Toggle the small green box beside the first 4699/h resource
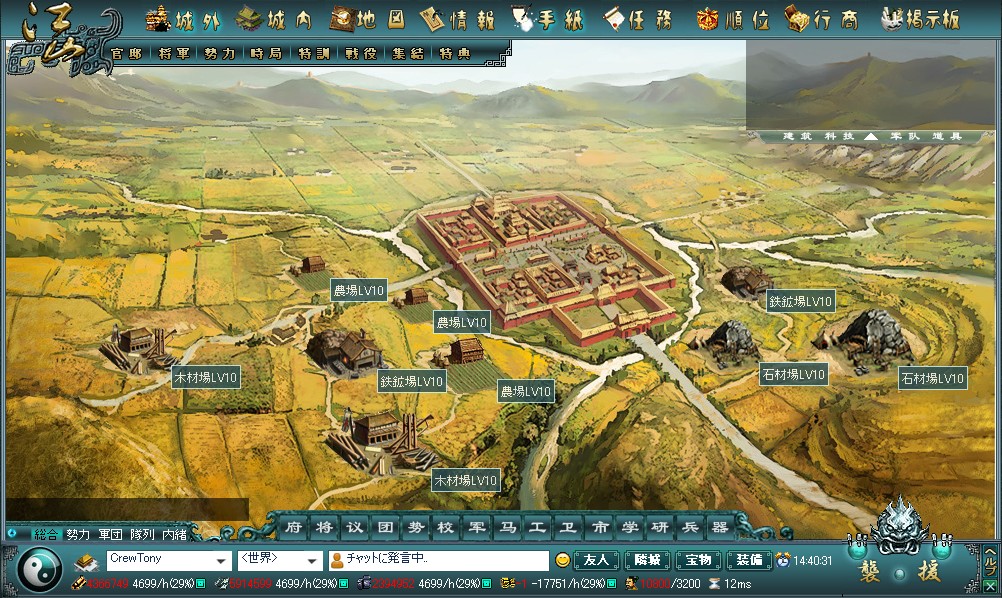1002x598 pixels. tap(202, 584)
